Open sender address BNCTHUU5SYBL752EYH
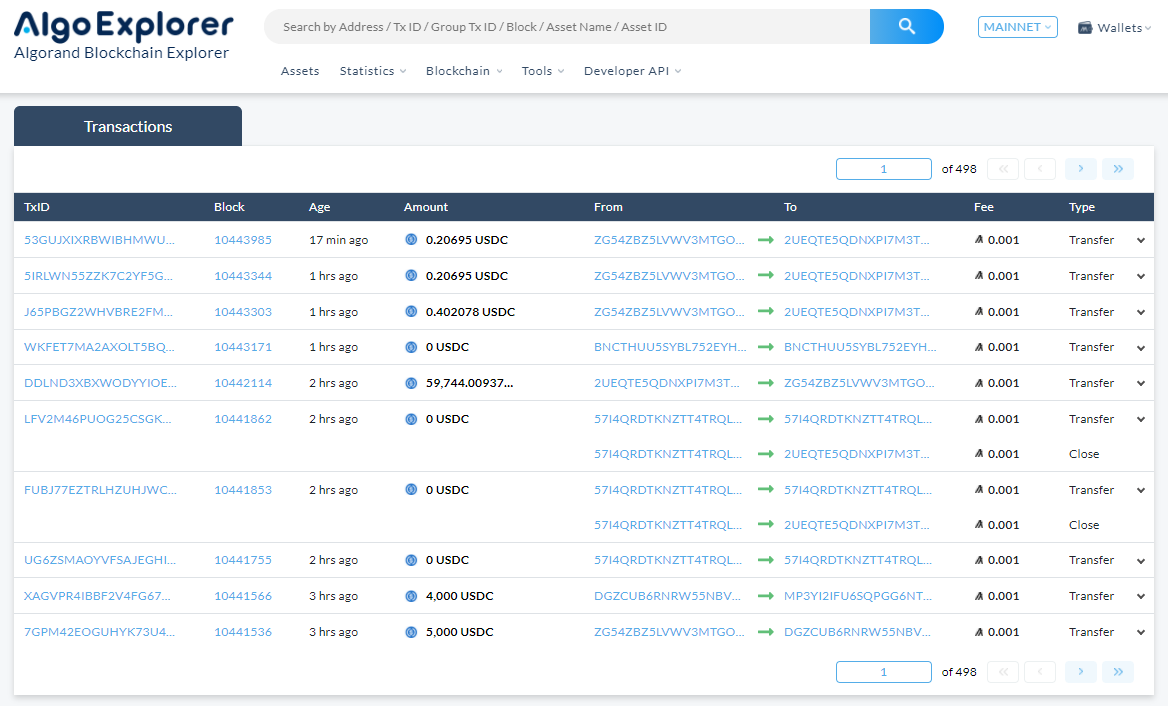The height and width of the screenshot is (706, 1168). pyautogui.click(x=670, y=347)
